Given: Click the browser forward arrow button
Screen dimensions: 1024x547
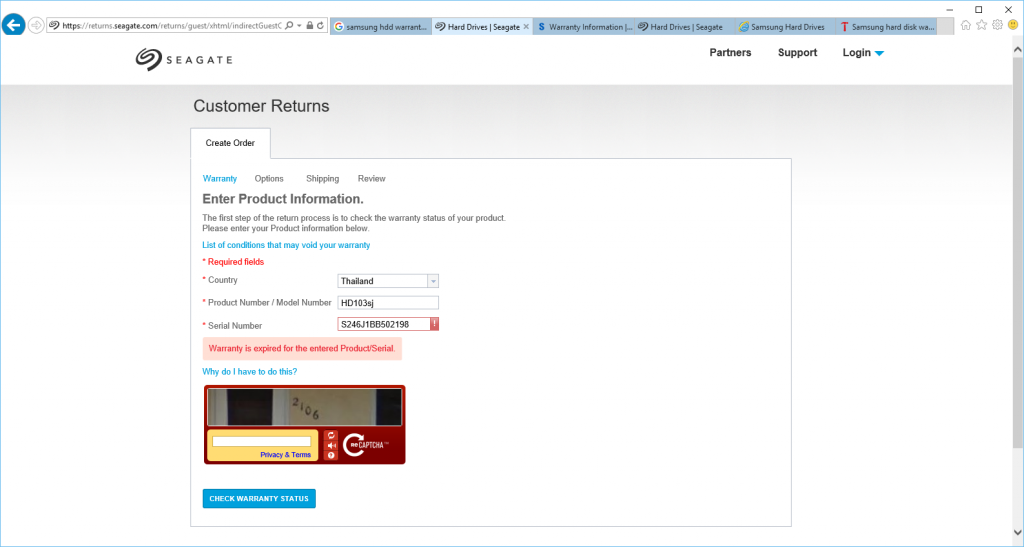Looking at the screenshot, I should click(36, 25).
